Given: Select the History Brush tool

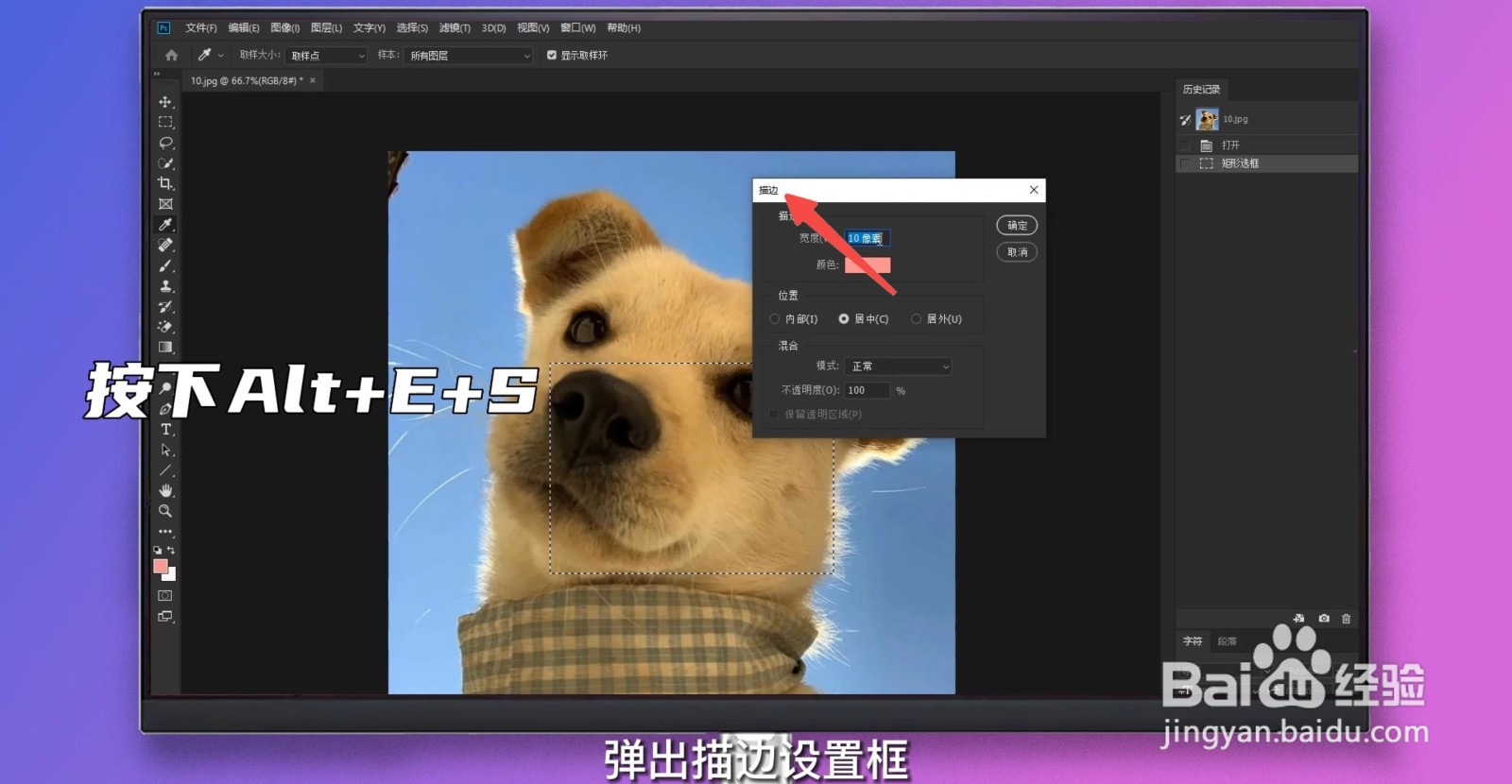Looking at the screenshot, I should 165,306.
